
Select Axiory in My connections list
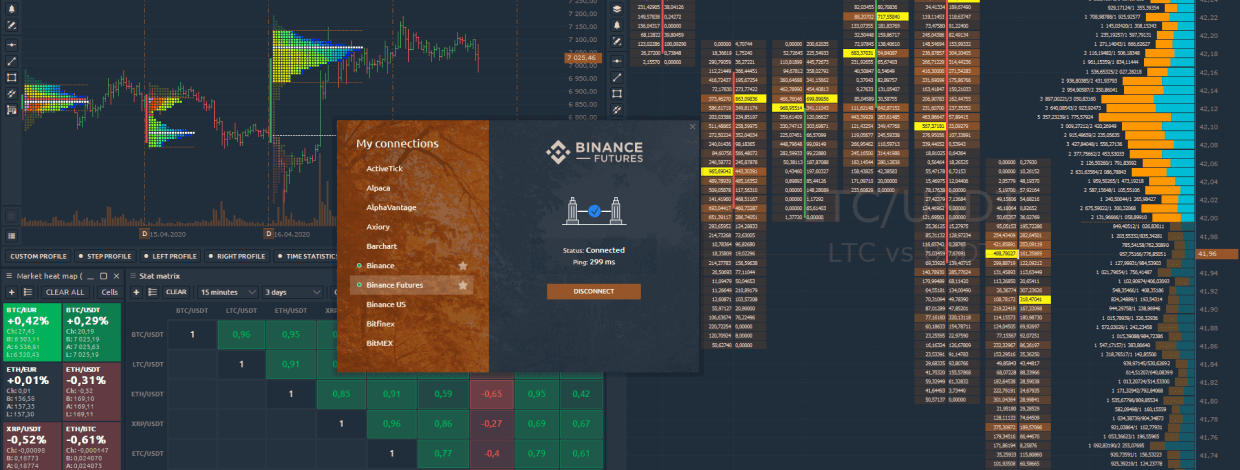pyautogui.click(x=377, y=227)
